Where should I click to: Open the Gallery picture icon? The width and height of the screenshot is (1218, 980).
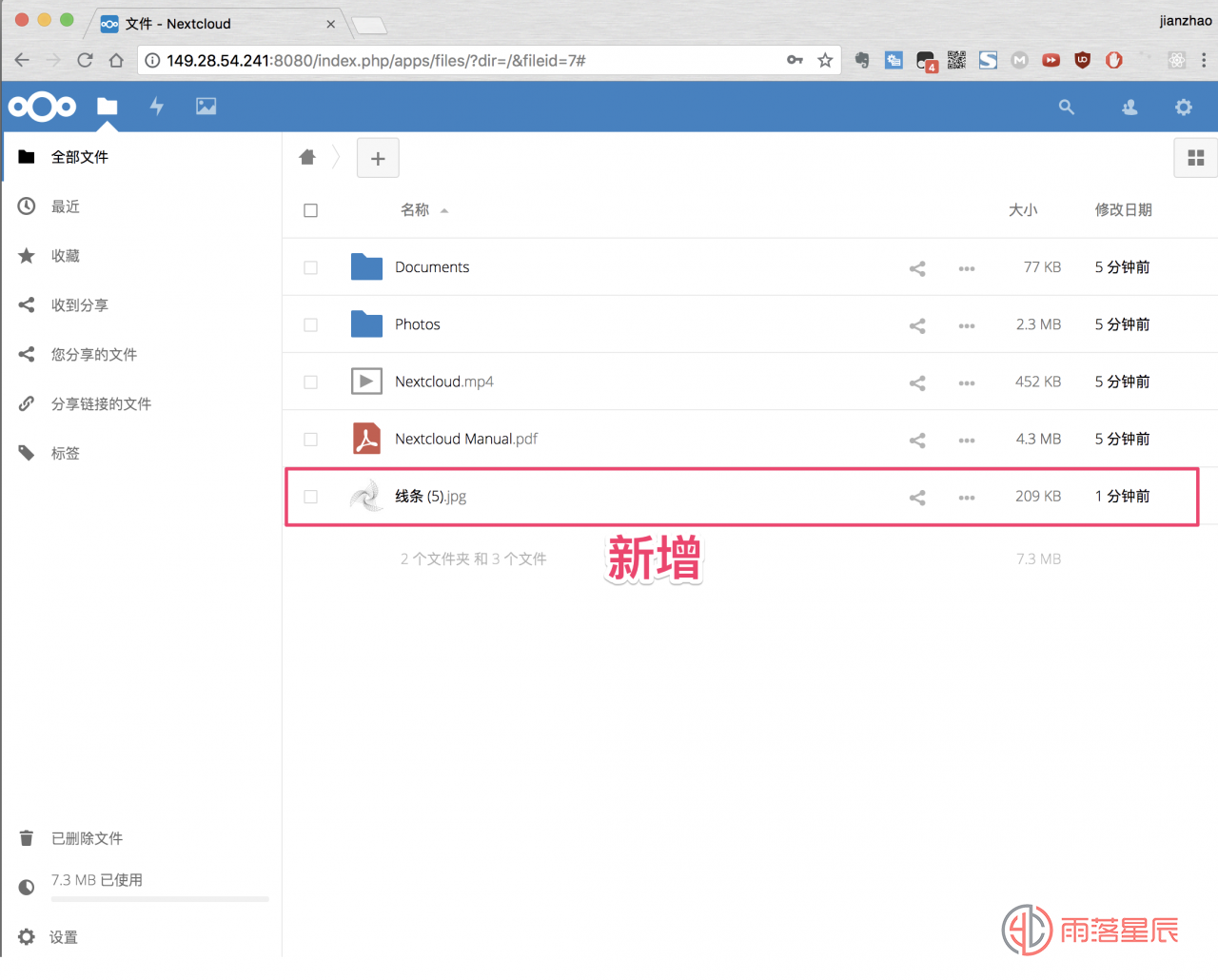click(x=206, y=107)
